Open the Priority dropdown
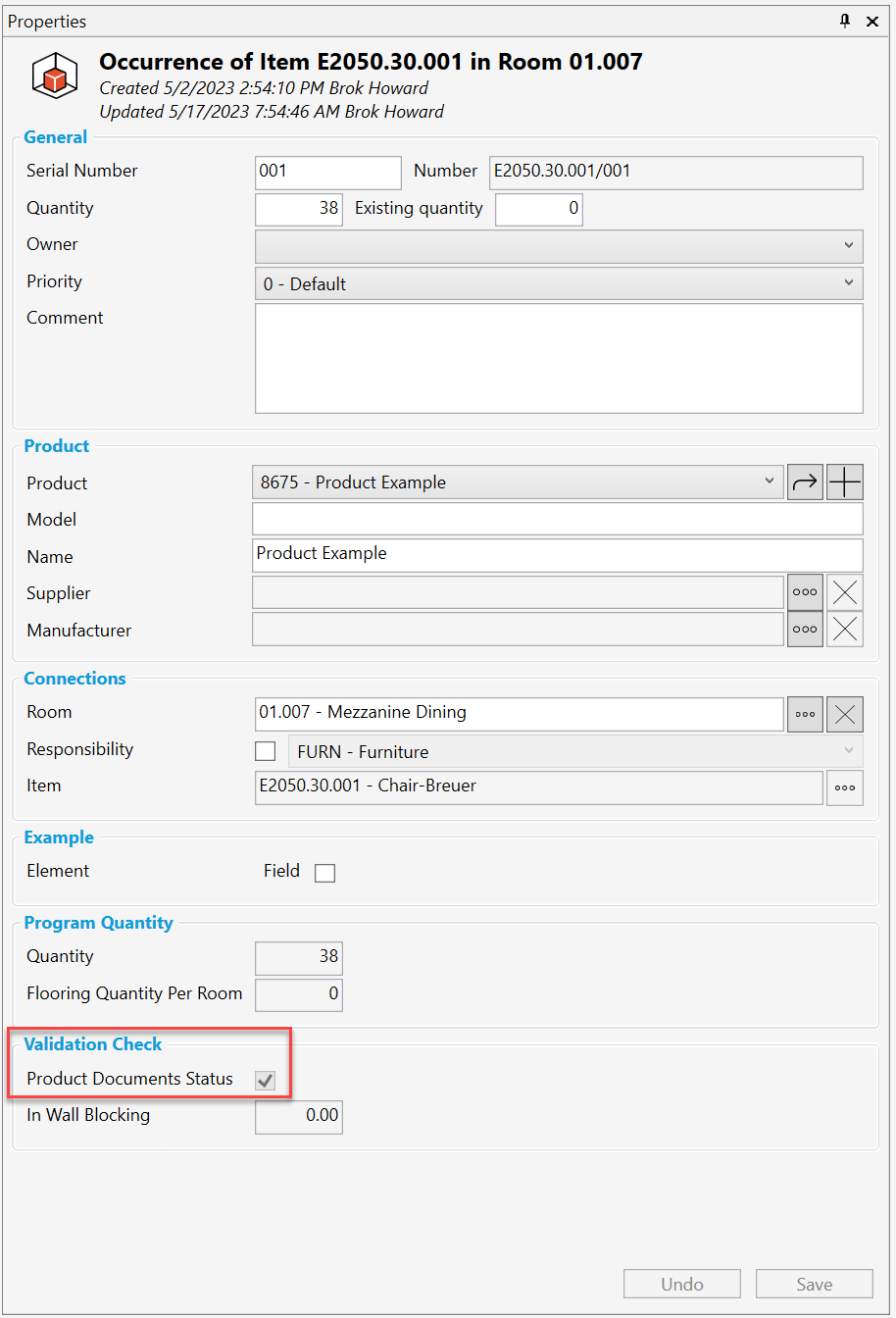 559,284
